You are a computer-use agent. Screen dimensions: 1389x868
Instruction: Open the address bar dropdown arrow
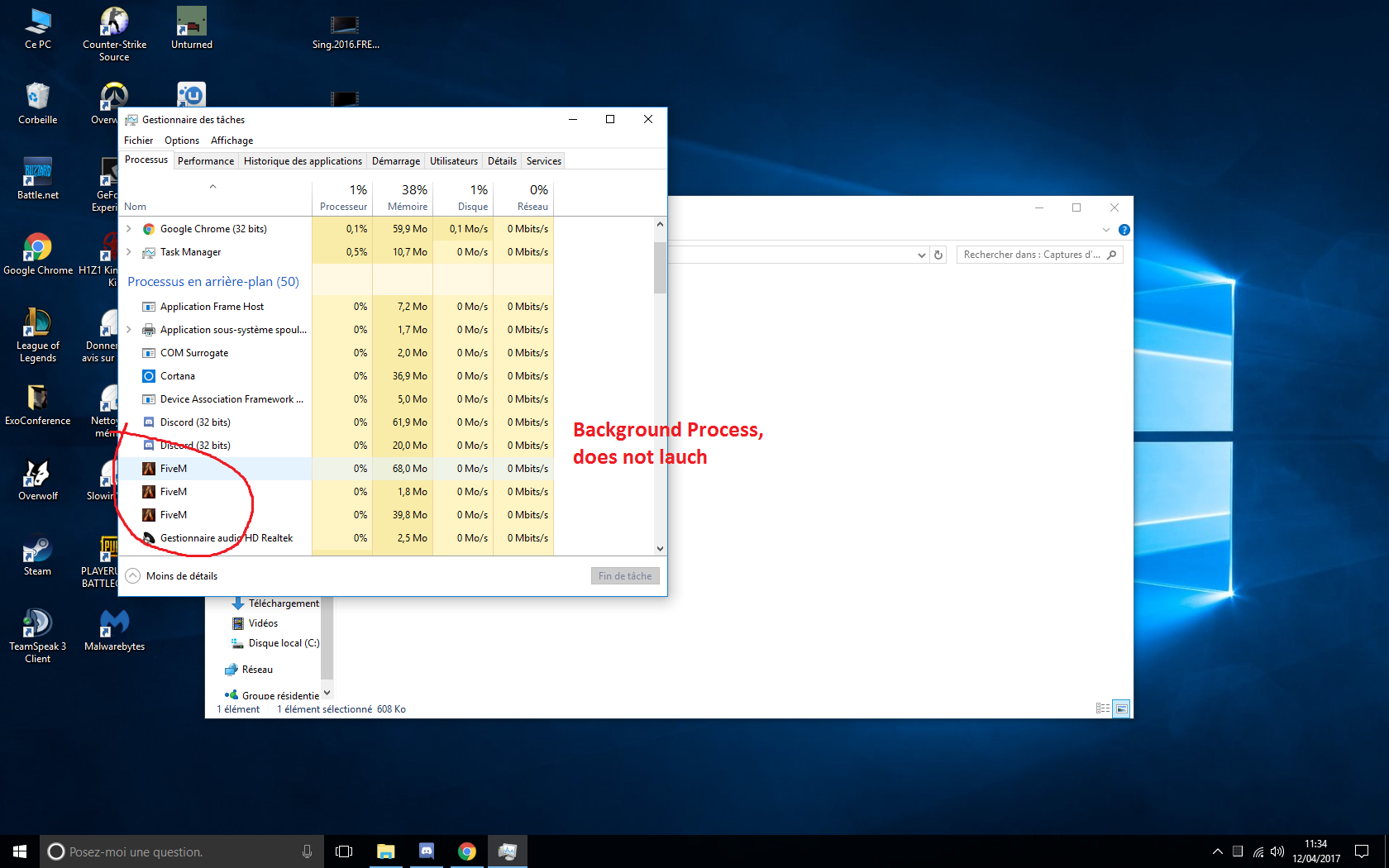[x=921, y=255]
